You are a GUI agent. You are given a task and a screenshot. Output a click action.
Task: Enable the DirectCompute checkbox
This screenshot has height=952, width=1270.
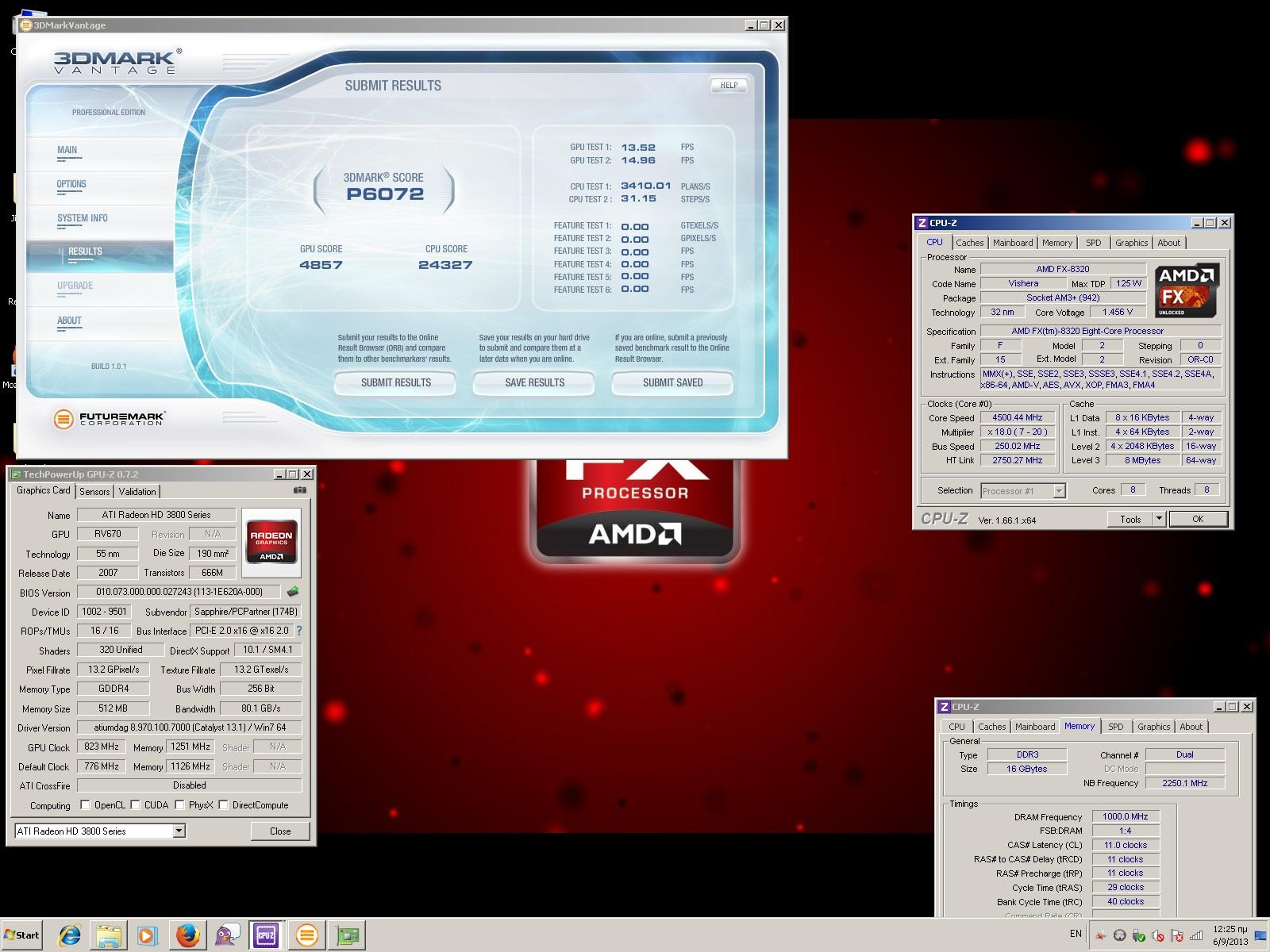click(x=224, y=805)
